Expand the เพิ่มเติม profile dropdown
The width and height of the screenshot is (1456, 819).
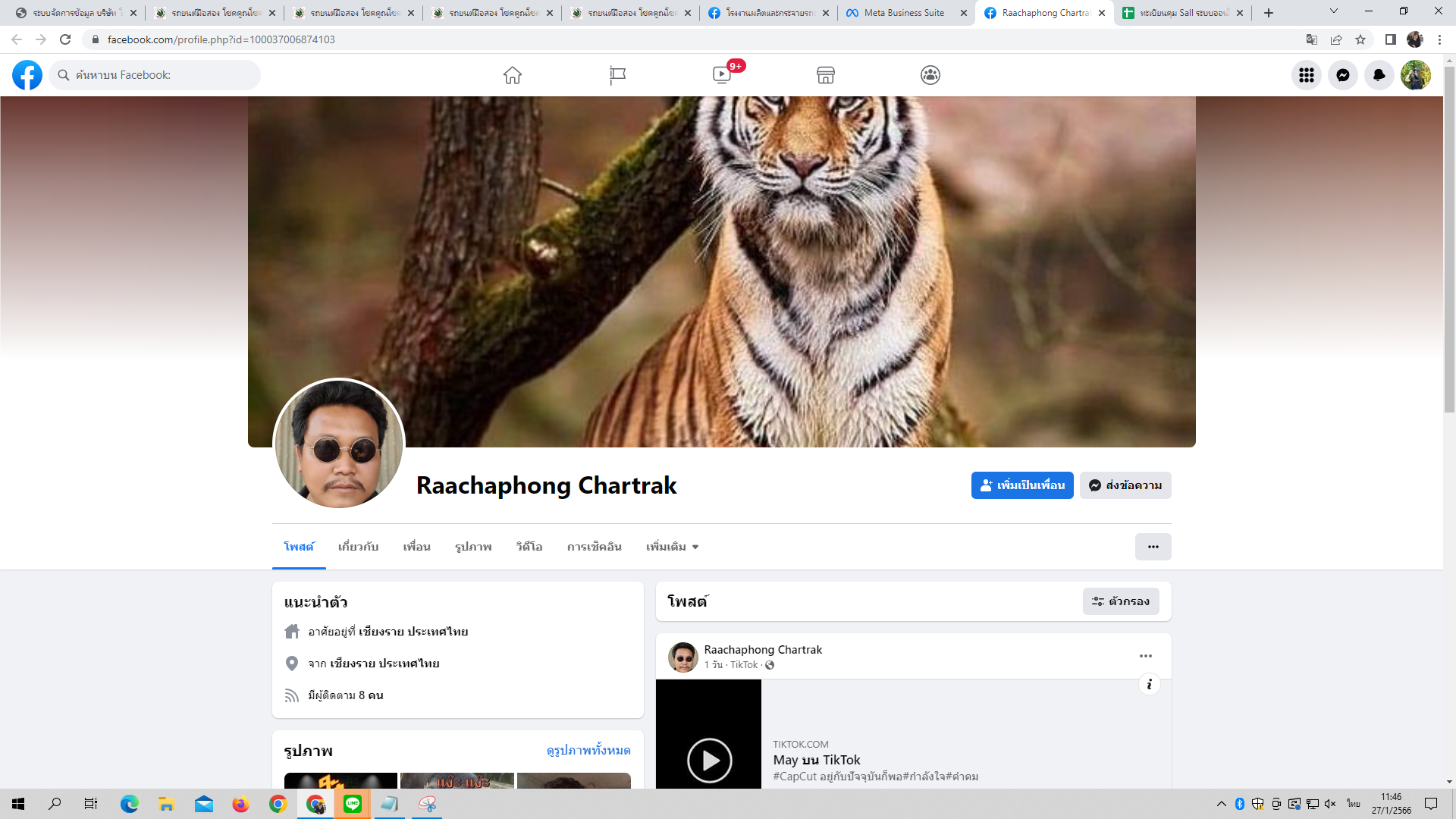672,547
